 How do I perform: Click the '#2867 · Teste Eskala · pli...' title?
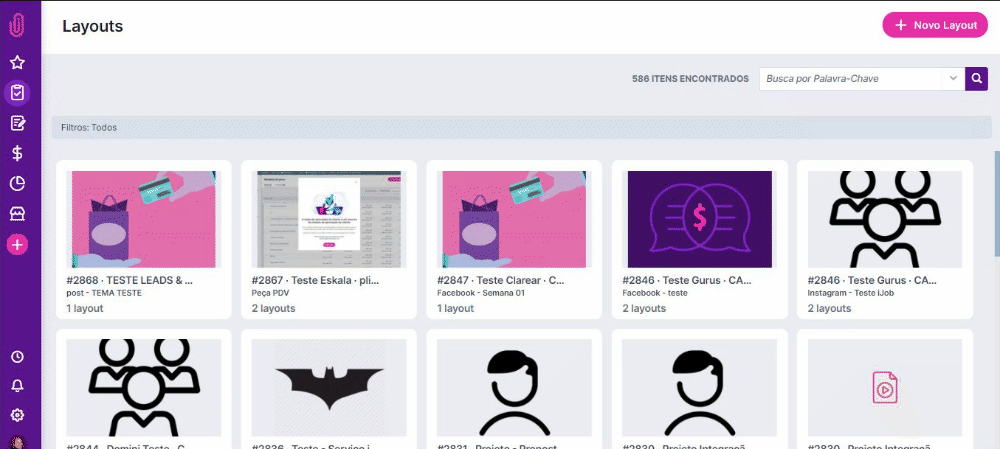[315, 280]
